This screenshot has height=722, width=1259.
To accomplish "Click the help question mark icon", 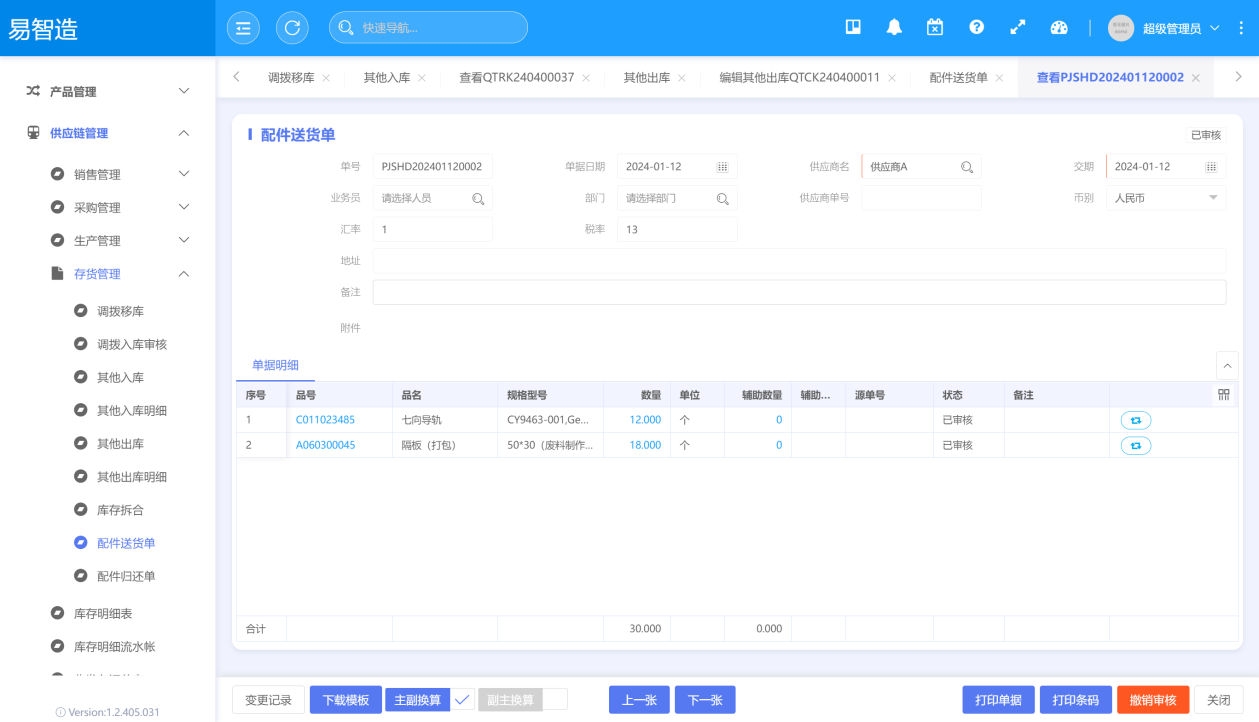I will pyautogui.click(x=976, y=28).
